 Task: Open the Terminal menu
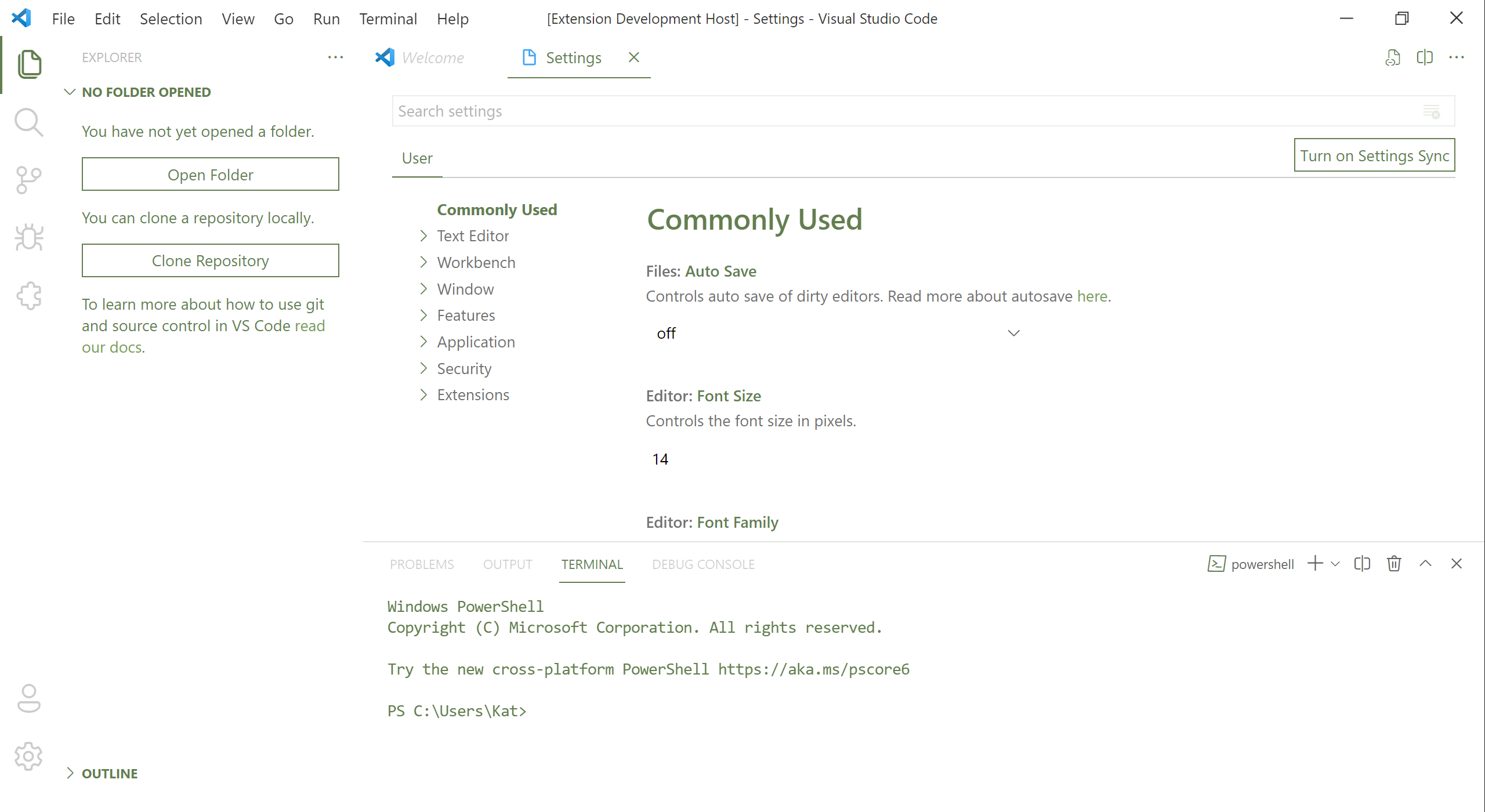pyautogui.click(x=387, y=19)
